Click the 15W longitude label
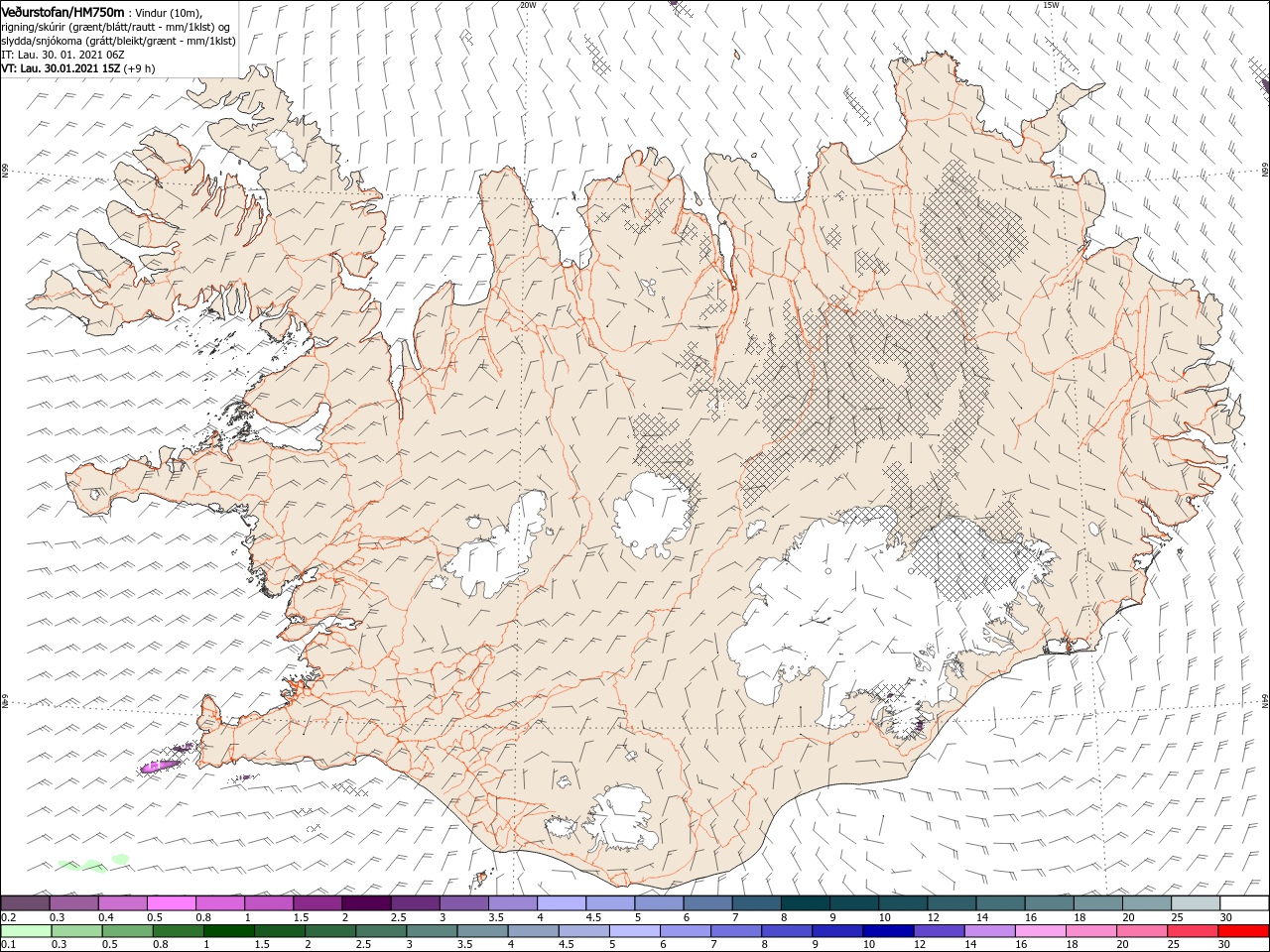This screenshot has height=952, width=1270. point(1051,5)
